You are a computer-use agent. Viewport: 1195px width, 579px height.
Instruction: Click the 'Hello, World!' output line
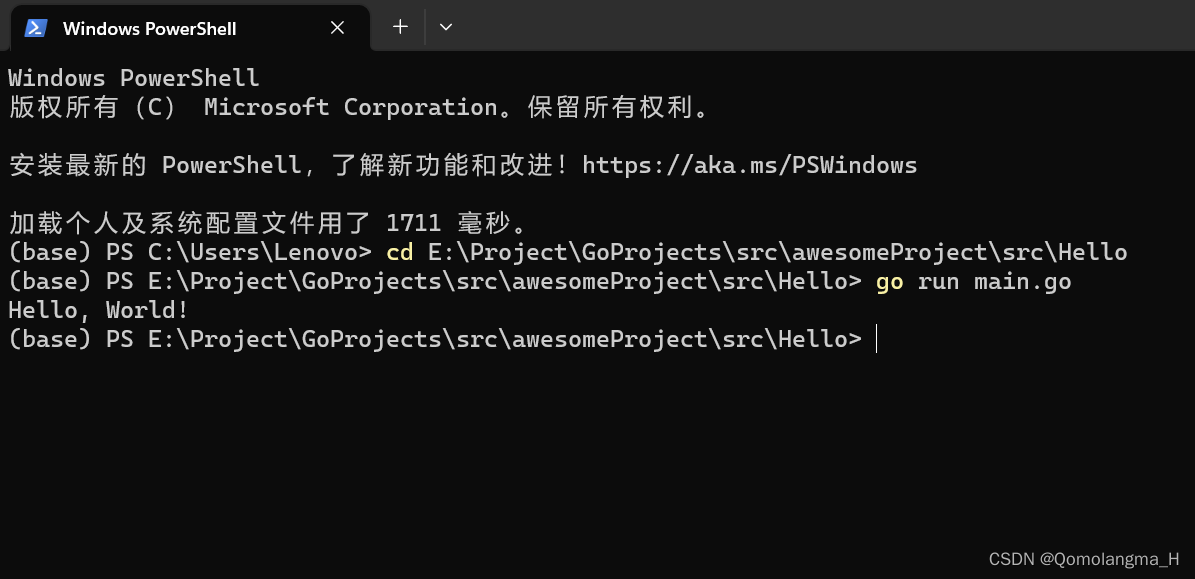98,310
